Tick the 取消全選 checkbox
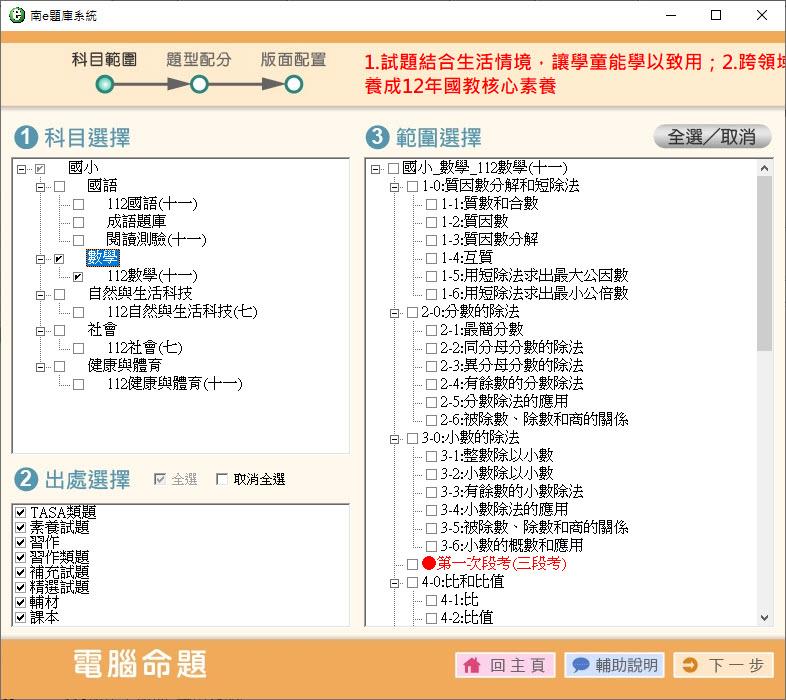Viewport: 786px width, 700px height. 222,480
